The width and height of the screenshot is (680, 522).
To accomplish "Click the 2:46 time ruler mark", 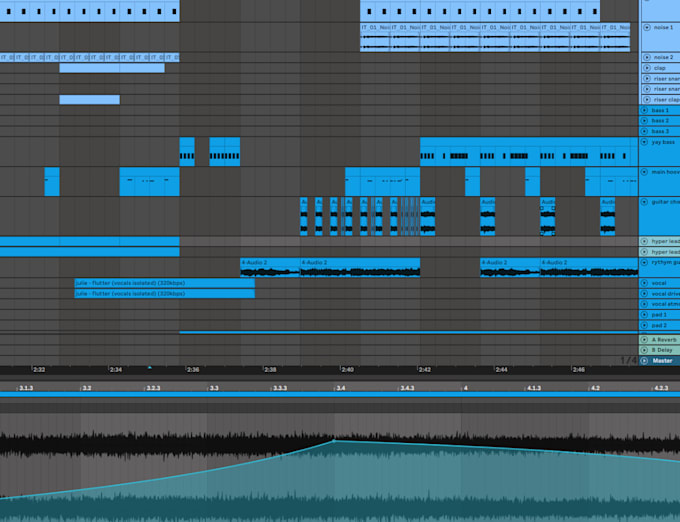I will (x=579, y=370).
